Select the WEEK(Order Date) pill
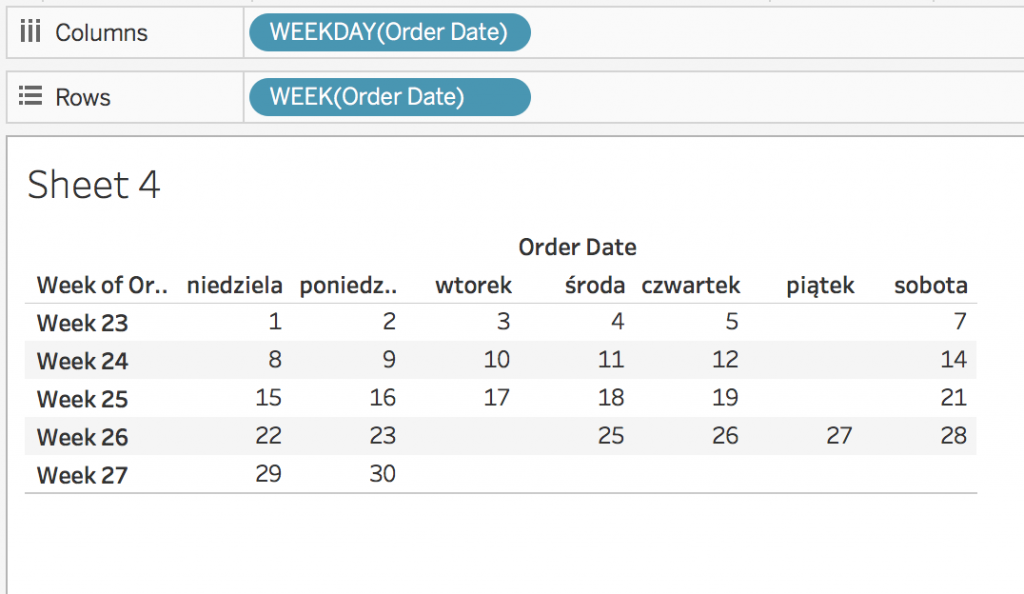1024x594 pixels. 389,97
